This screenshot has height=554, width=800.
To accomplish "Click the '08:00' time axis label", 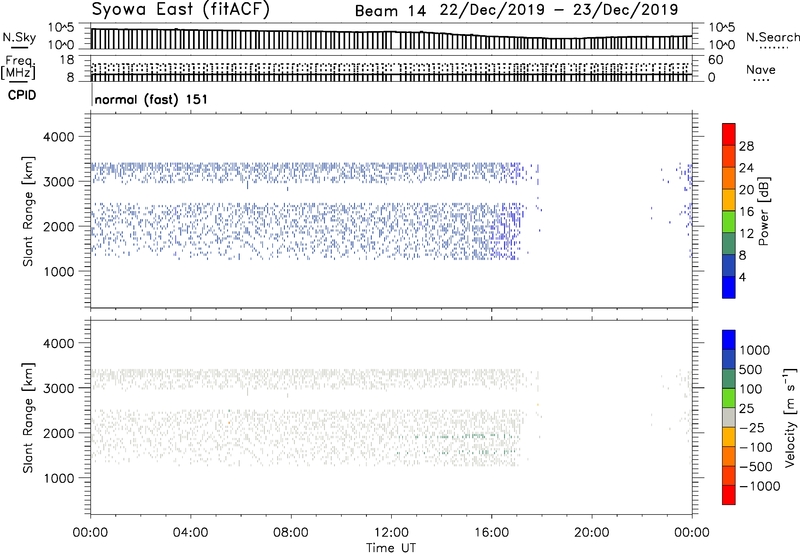I will (x=291, y=533).
